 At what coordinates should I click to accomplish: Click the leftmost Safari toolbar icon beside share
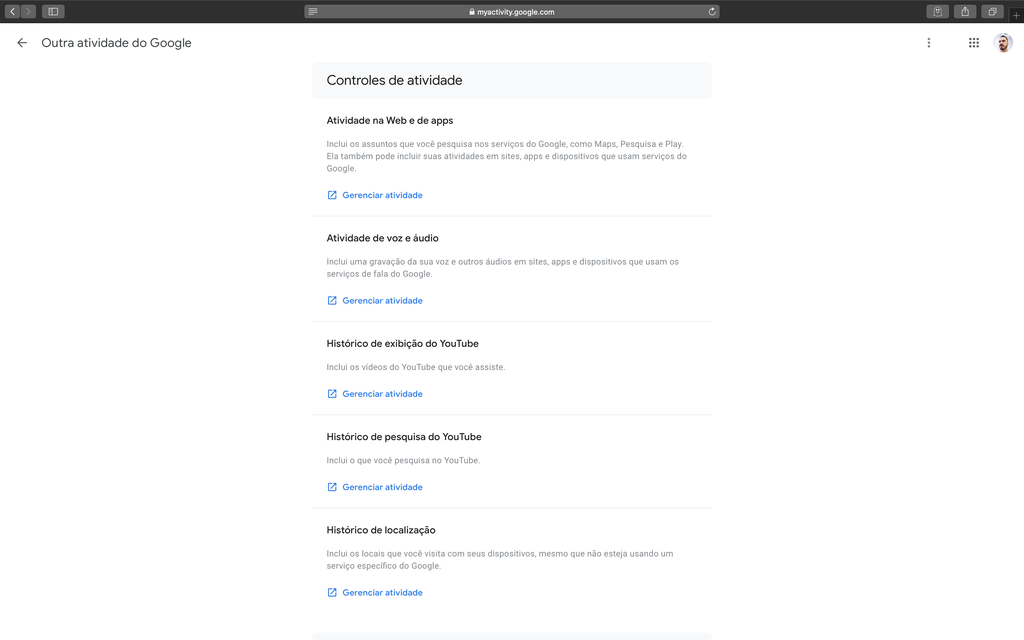938,11
